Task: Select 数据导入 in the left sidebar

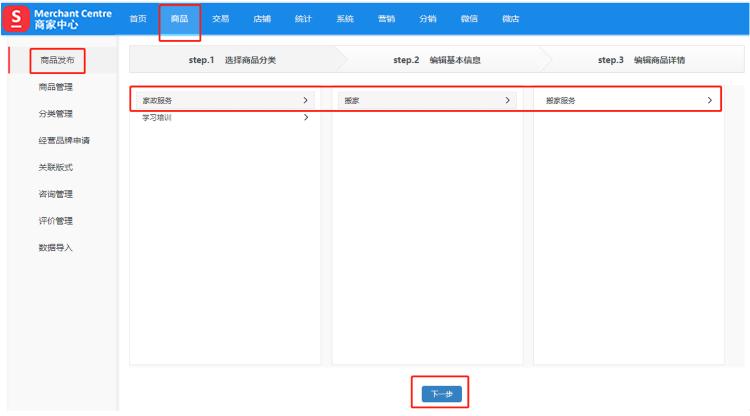Action: 56,247
